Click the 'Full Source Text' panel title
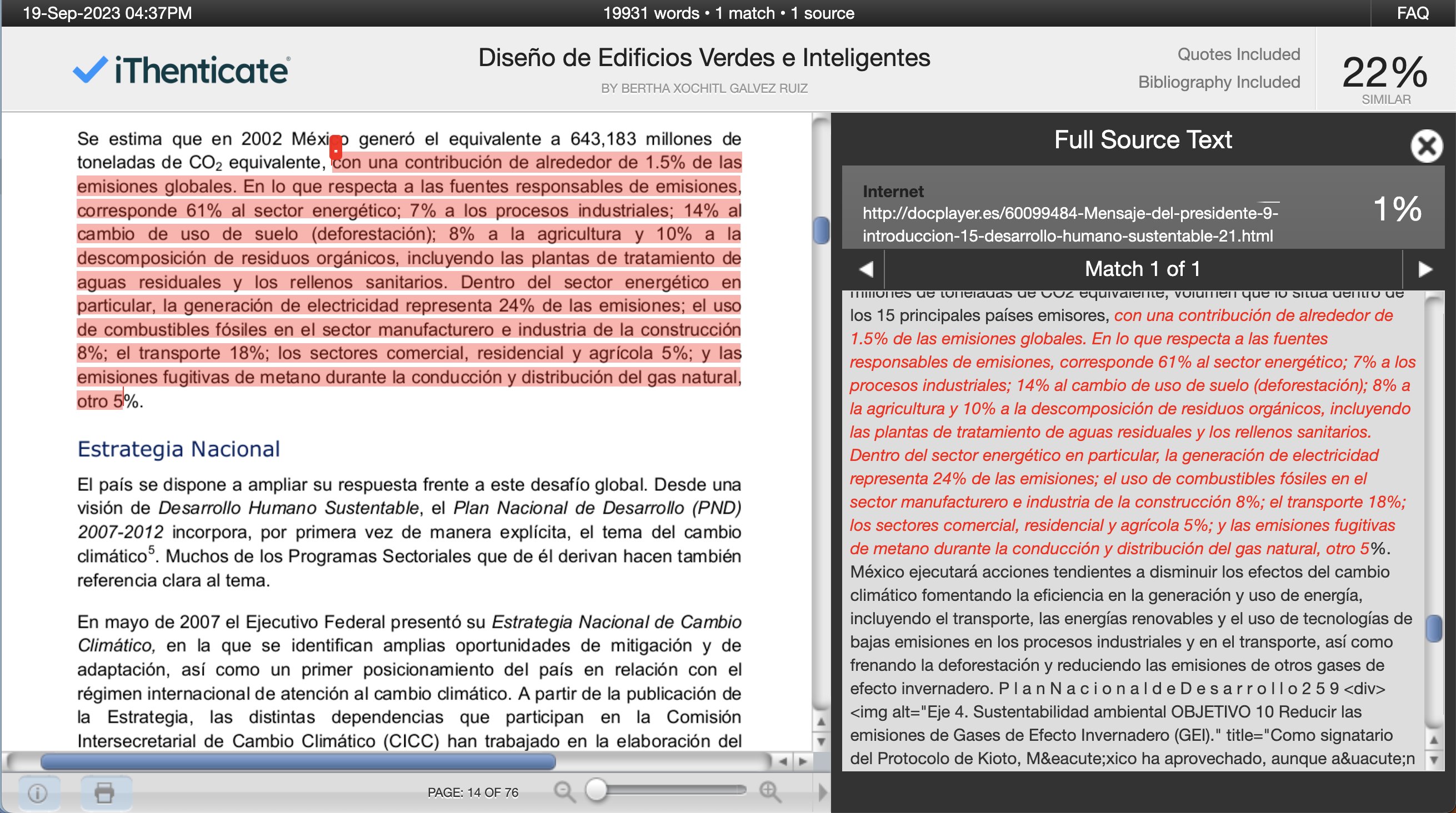This screenshot has height=813, width=1456. (x=1142, y=139)
